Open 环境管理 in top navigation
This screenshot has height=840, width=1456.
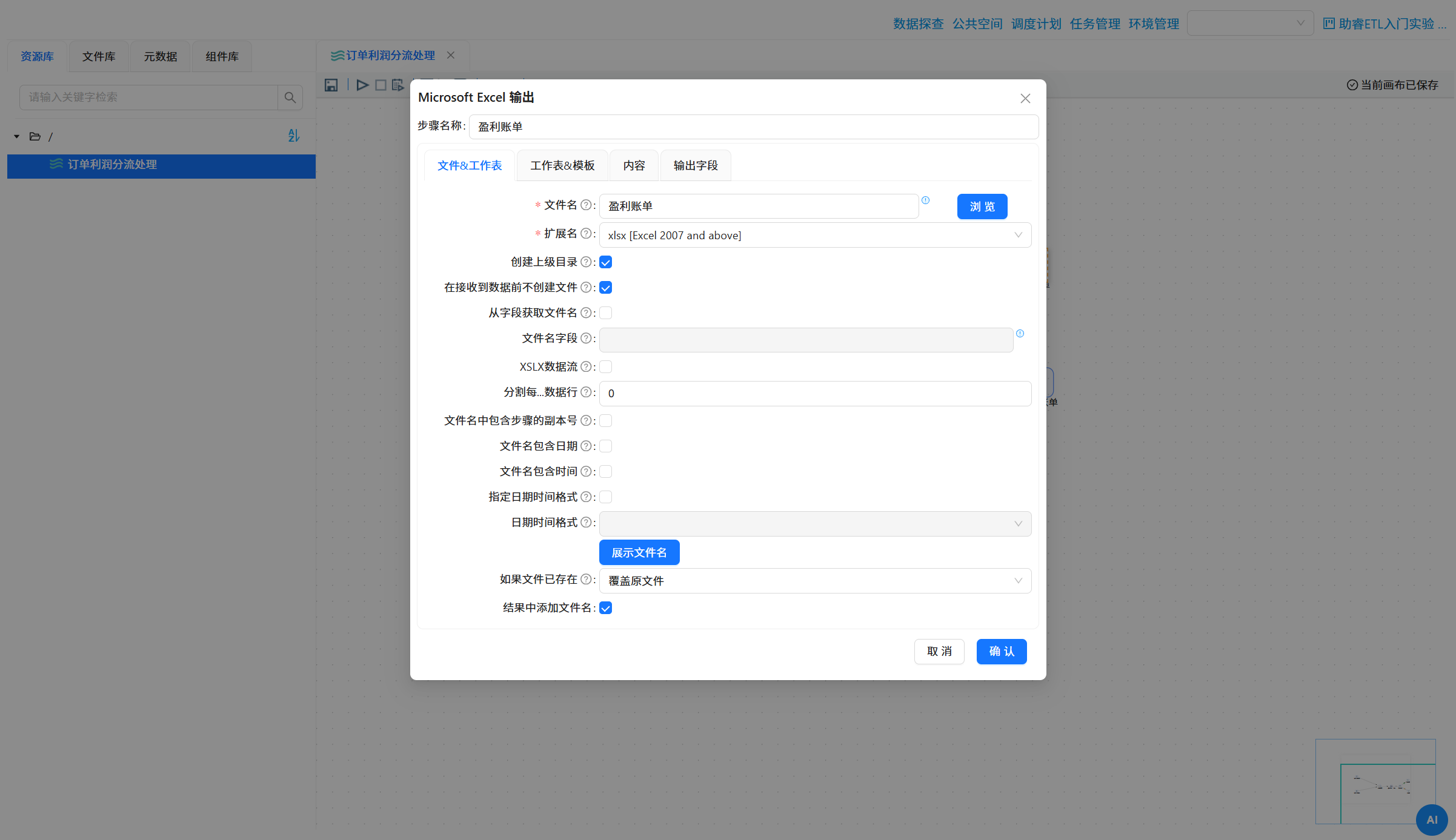click(x=1154, y=24)
